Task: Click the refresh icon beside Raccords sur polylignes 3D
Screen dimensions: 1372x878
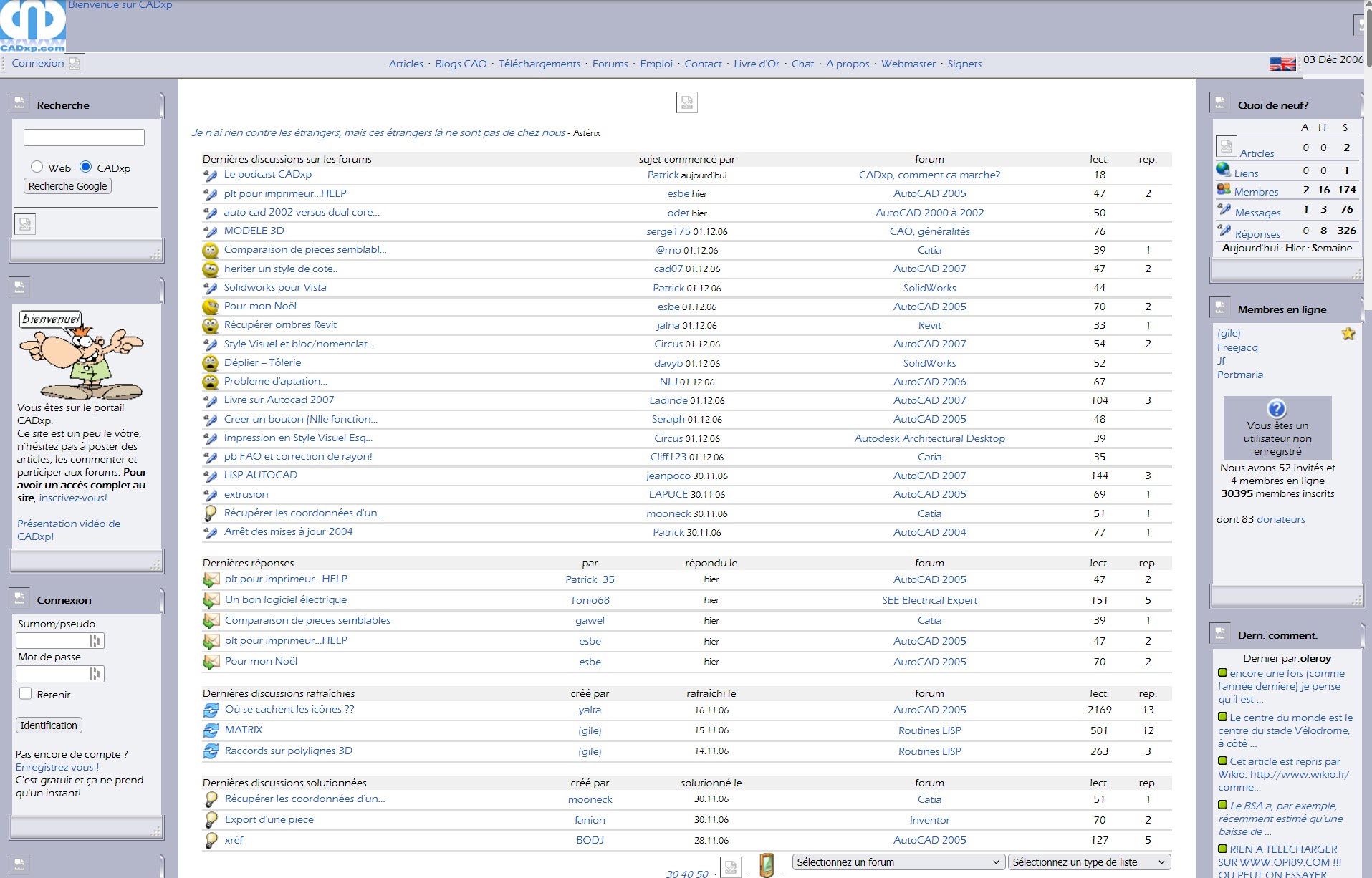Action: [x=211, y=751]
